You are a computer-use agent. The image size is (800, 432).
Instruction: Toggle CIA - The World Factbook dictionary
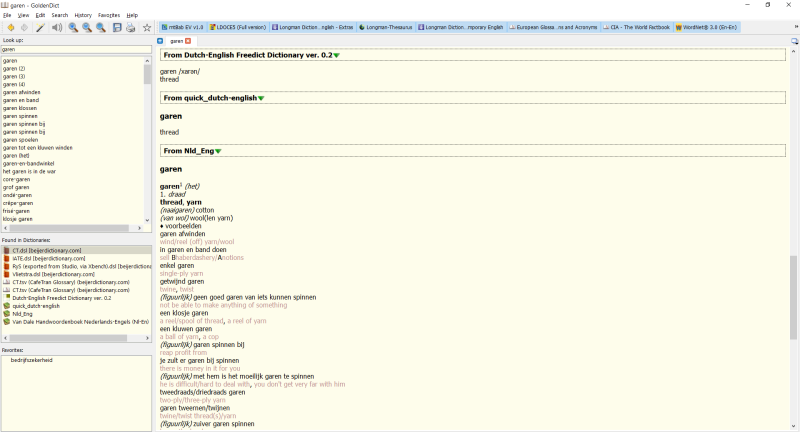636,27
